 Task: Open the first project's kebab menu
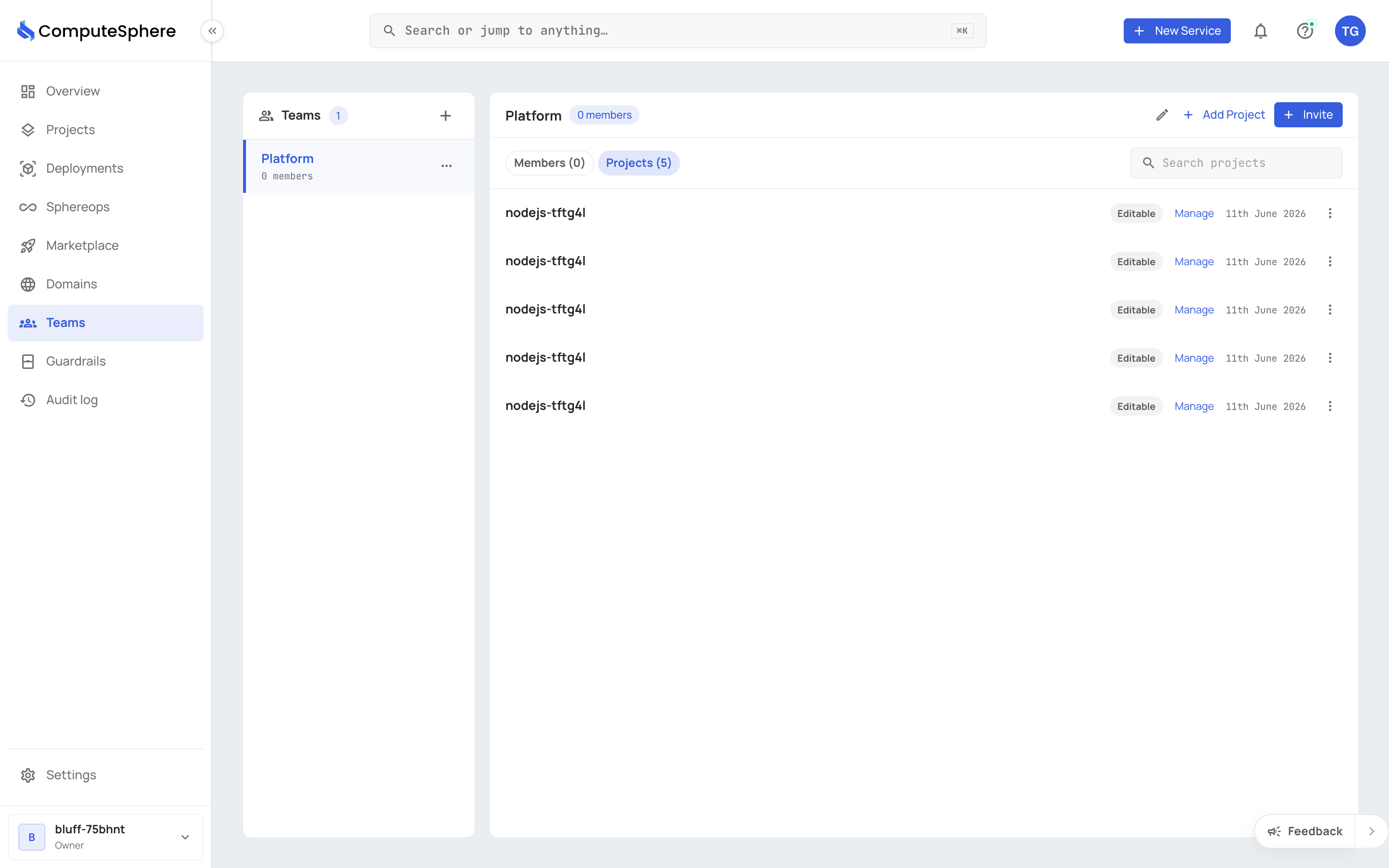(x=1330, y=214)
